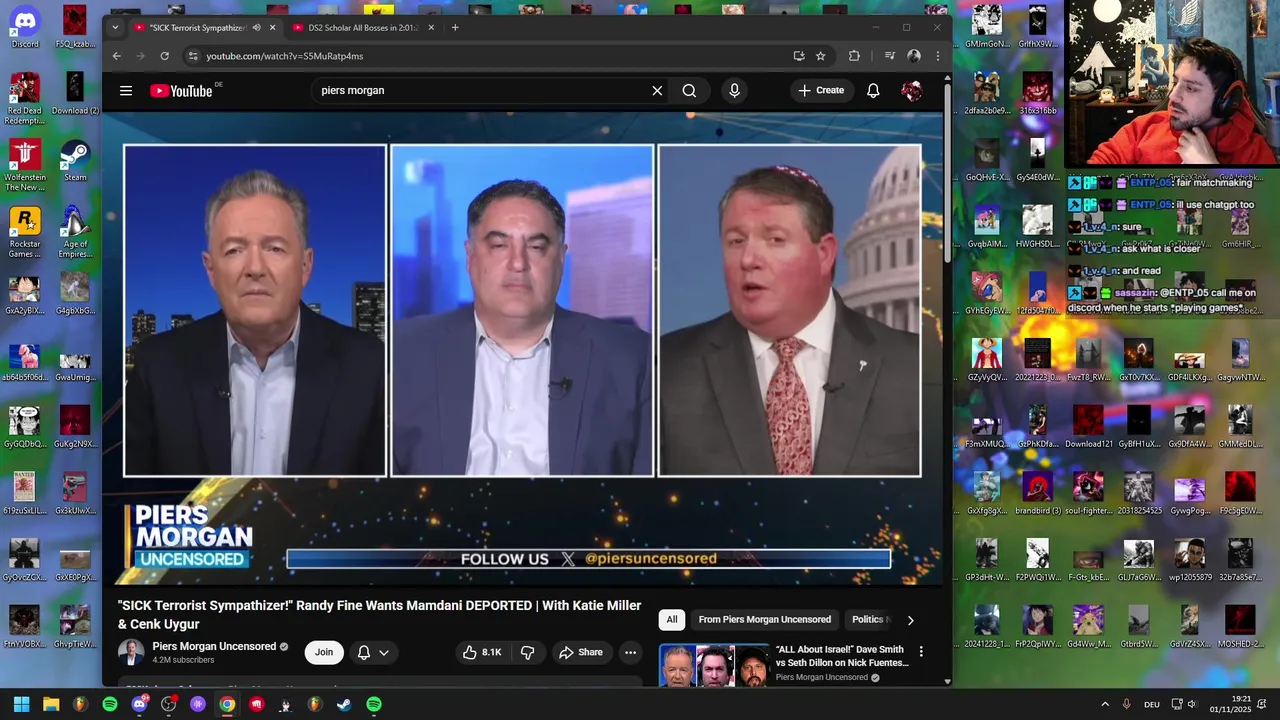The width and height of the screenshot is (1280, 720).
Task: Open Chrome media control icon
Action: [x=889, y=56]
